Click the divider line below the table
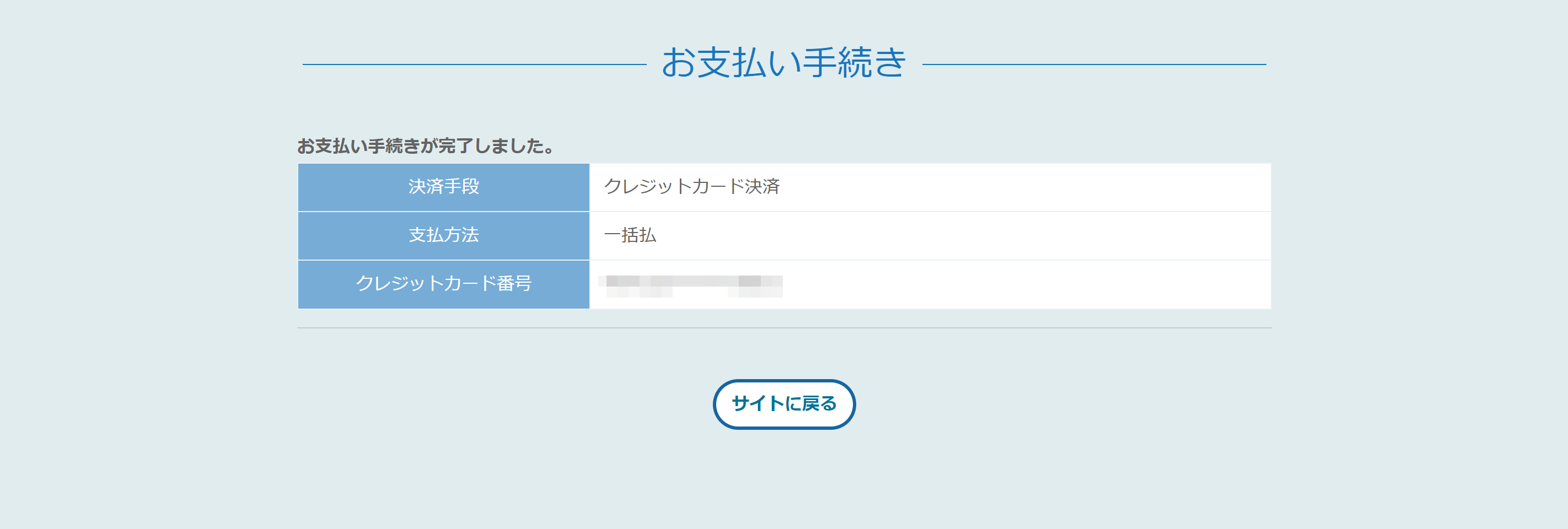Viewport: 1568px width, 529px height. [x=784, y=328]
